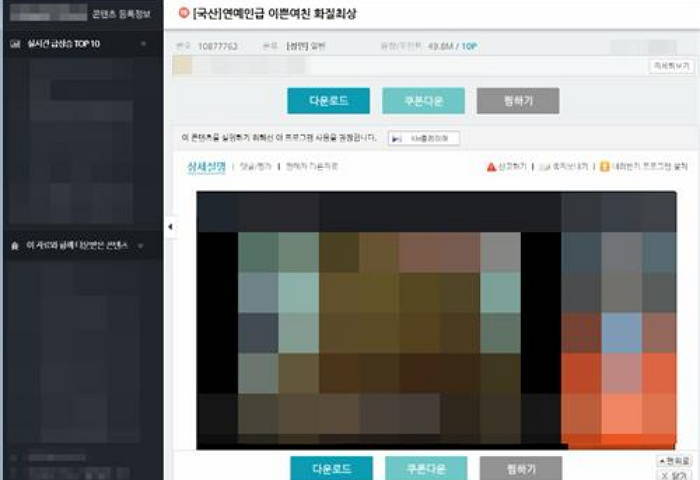This screenshot has width=700, height=480.
Task: Click the home icon beside 이 자료와 함께 다운받은 콘텐츠
Action: [x=15, y=246]
